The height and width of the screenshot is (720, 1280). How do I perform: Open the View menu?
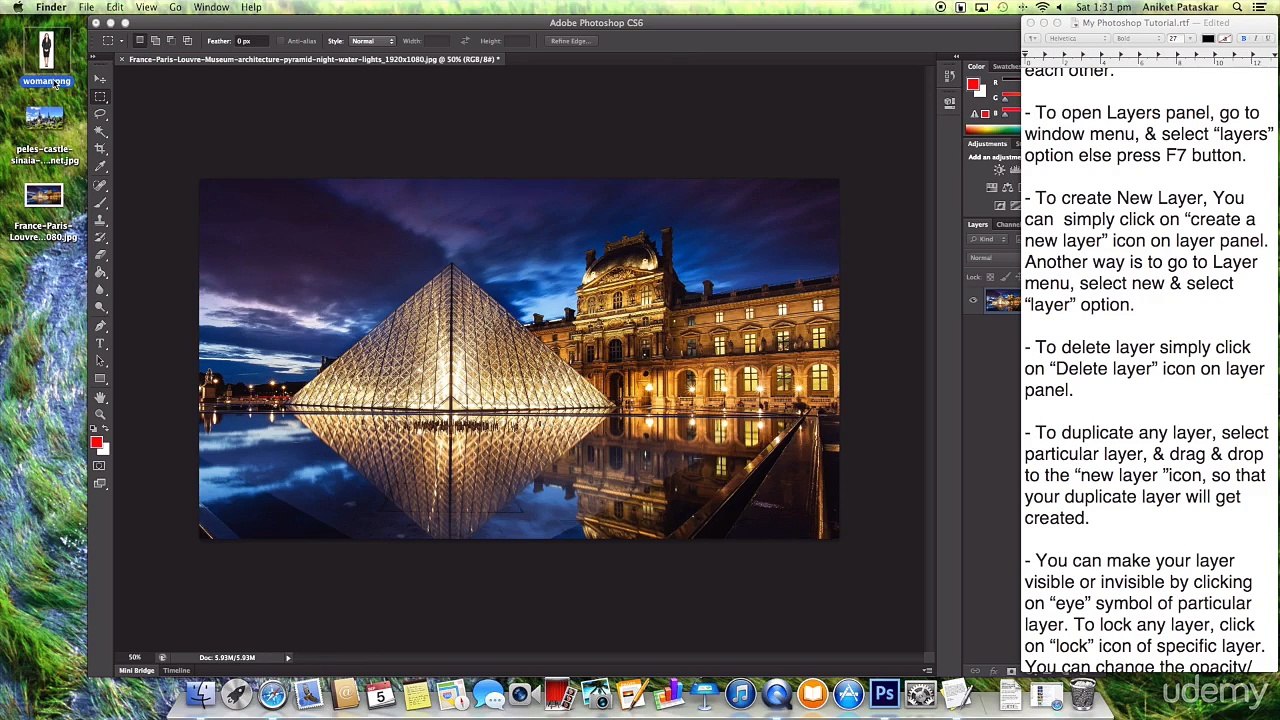[x=146, y=7]
